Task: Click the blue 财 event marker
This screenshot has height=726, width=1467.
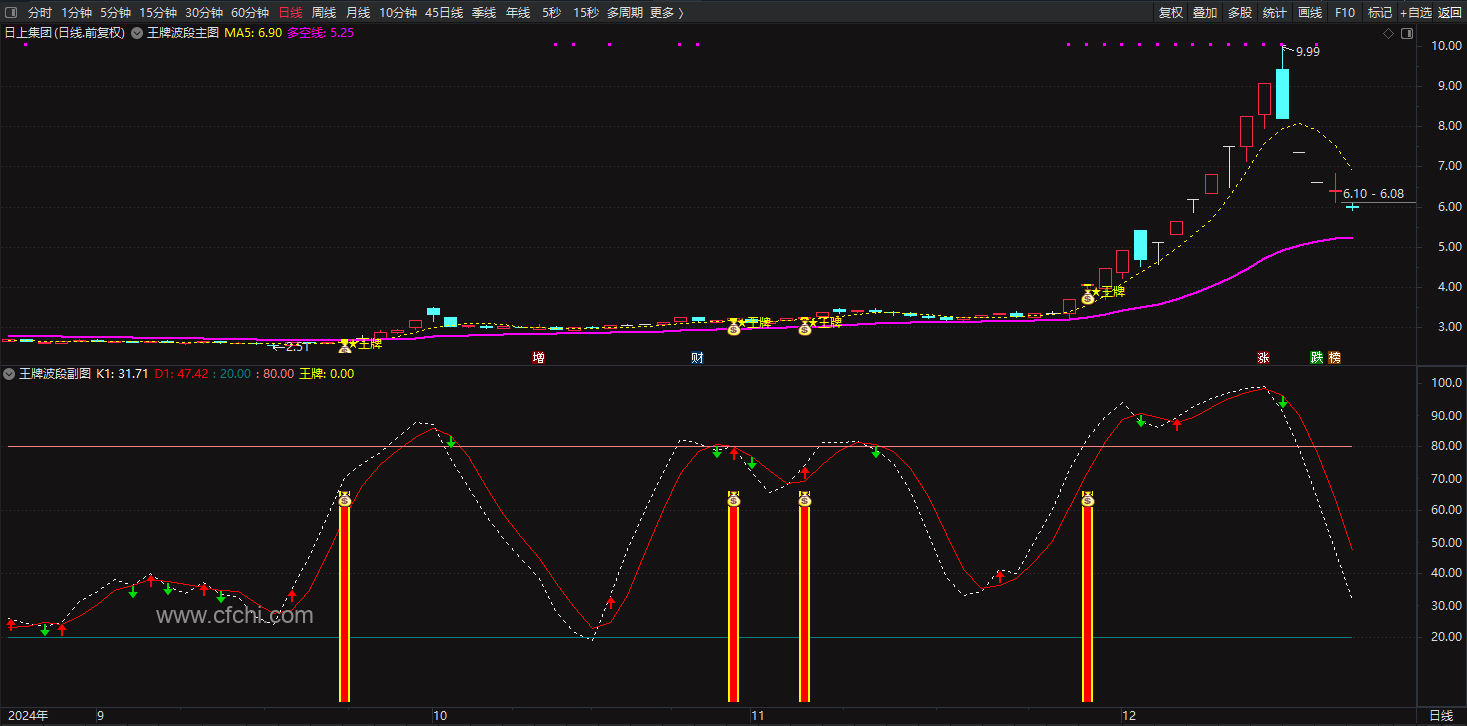Action: click(697, 357)
